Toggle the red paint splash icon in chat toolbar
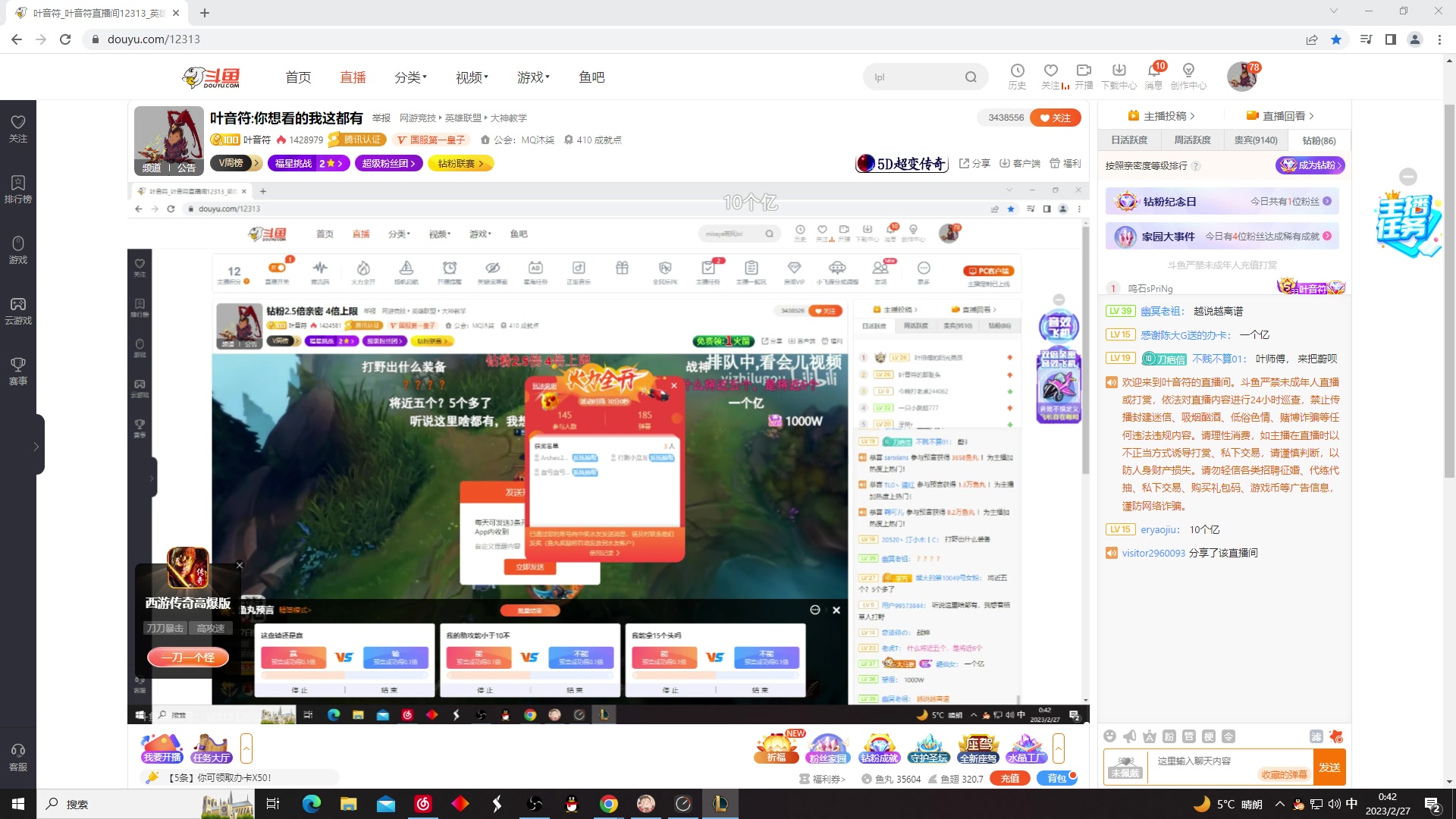1456x819 pixels. (1336, 736)
